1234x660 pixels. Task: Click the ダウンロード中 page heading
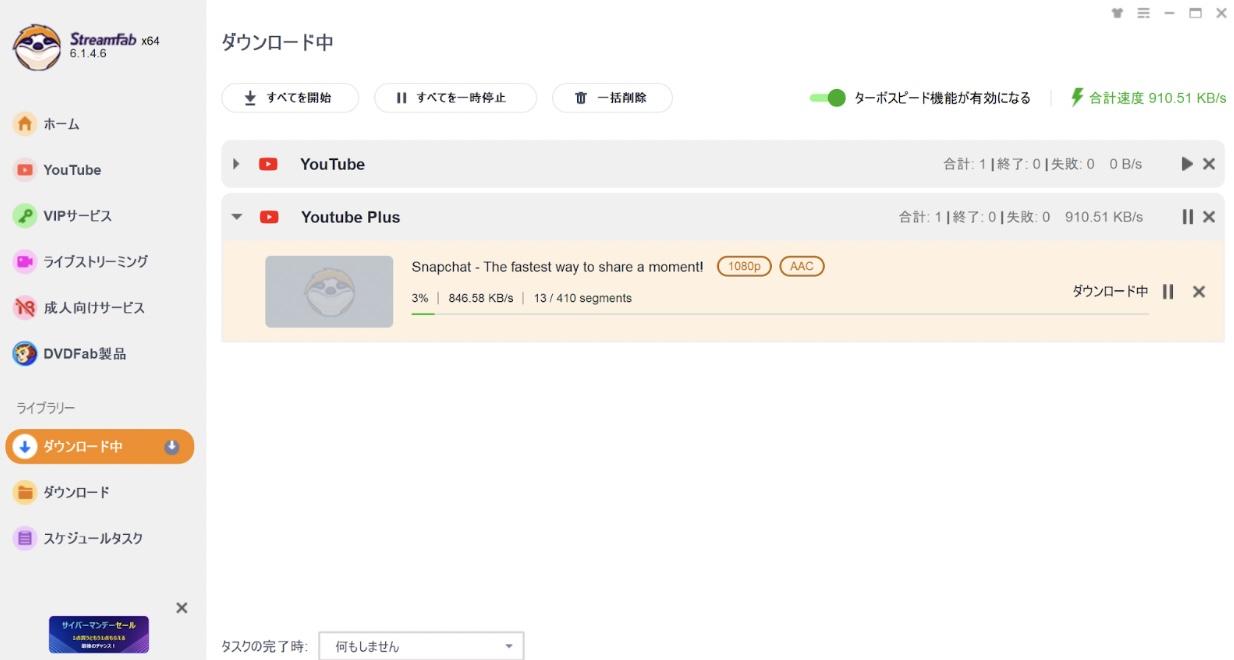click(277, 43)
